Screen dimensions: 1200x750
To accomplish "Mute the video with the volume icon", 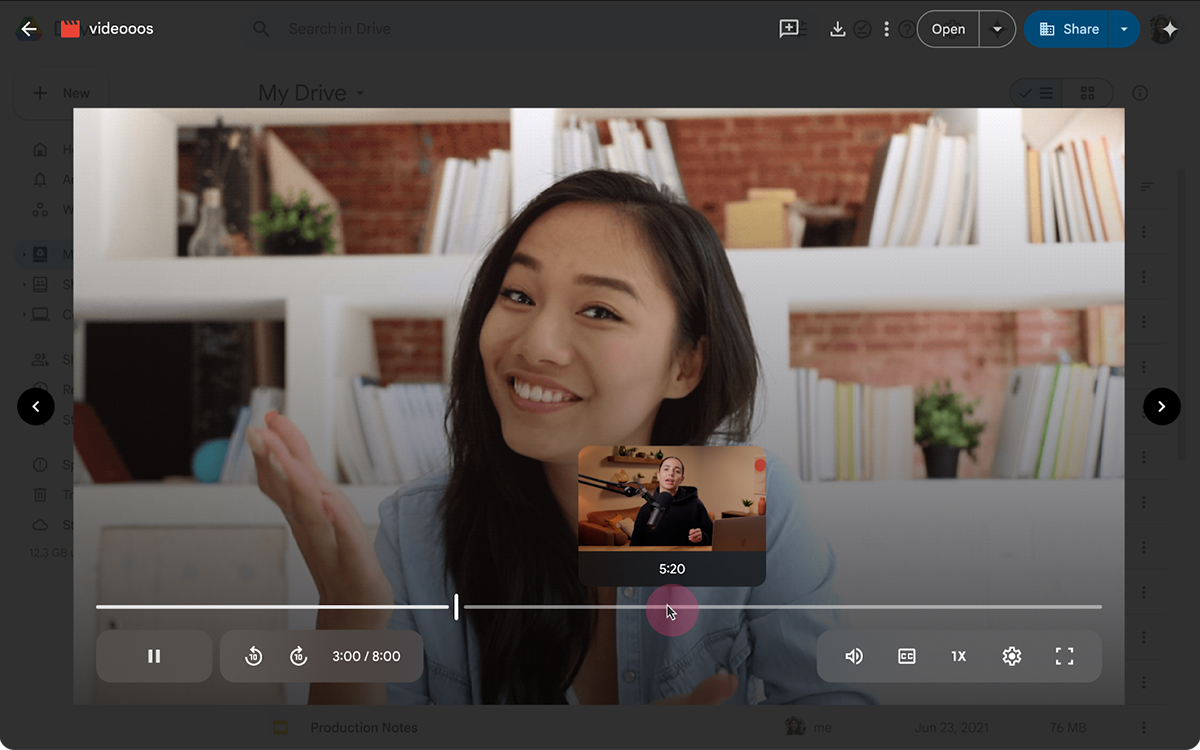I will 854,656.
